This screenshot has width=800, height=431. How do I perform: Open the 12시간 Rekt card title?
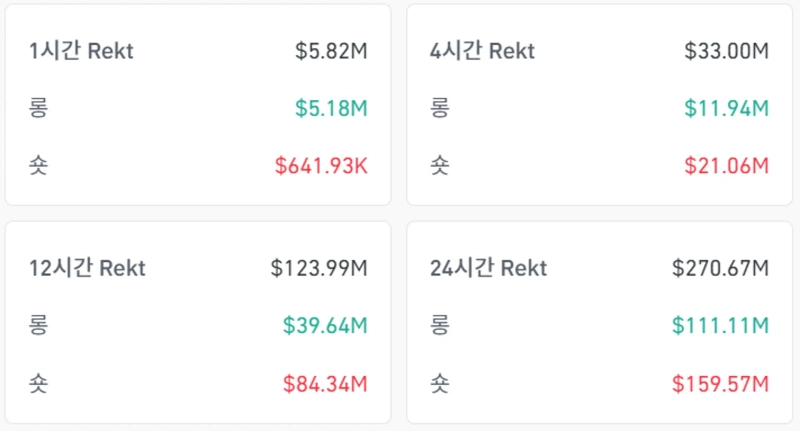[87, 268]
